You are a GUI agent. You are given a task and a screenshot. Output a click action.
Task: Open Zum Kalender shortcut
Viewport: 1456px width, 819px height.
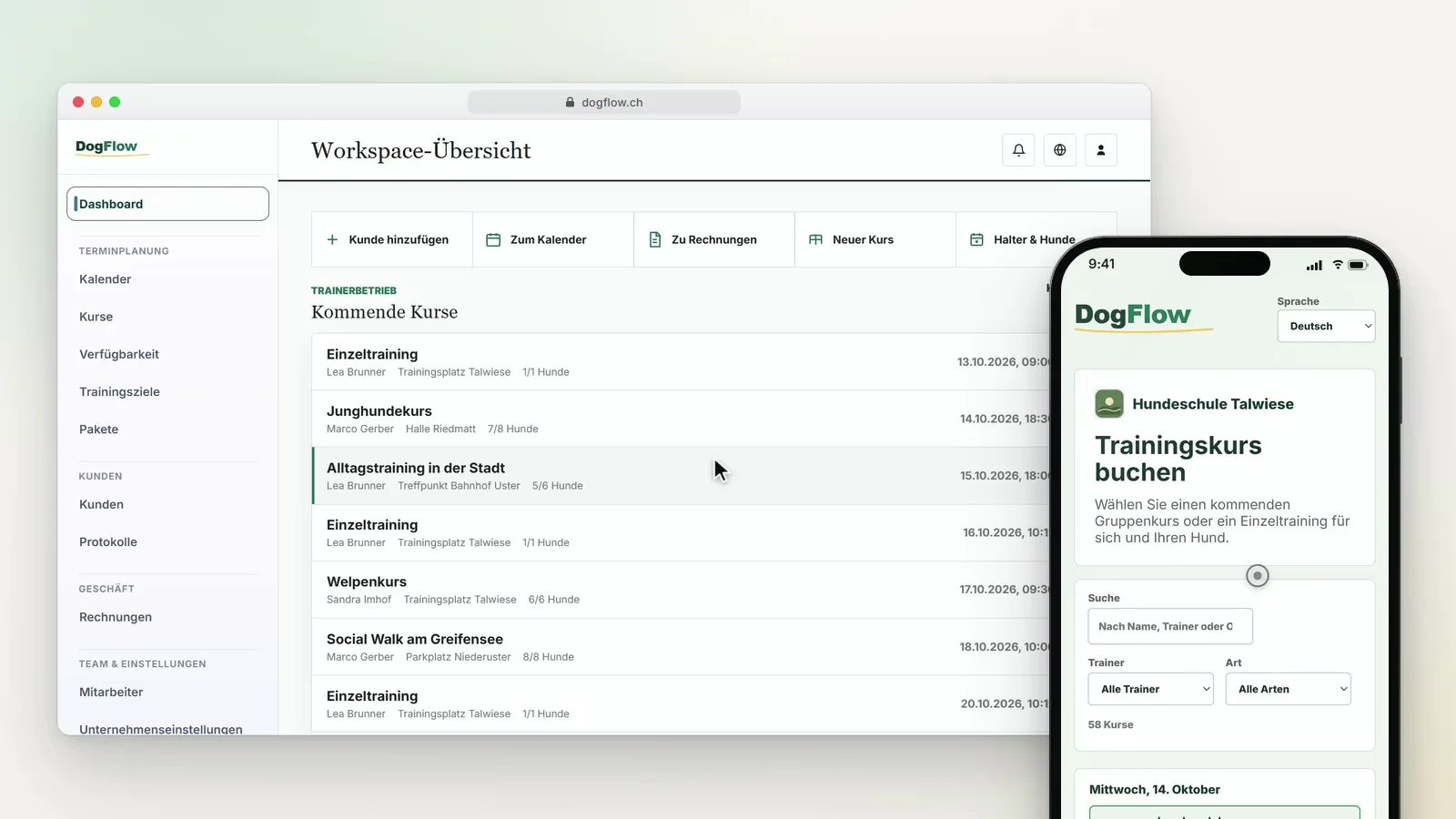(553, 239)
